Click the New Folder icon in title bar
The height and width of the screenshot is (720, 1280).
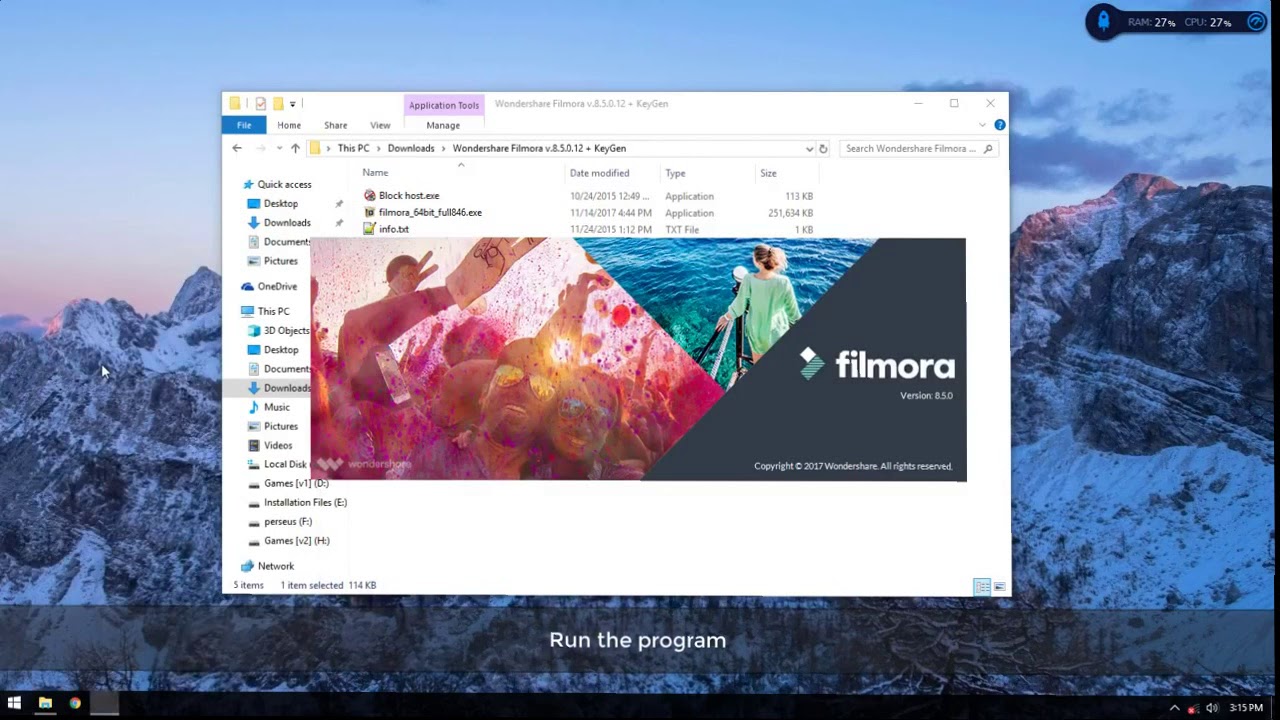[278, 104]
